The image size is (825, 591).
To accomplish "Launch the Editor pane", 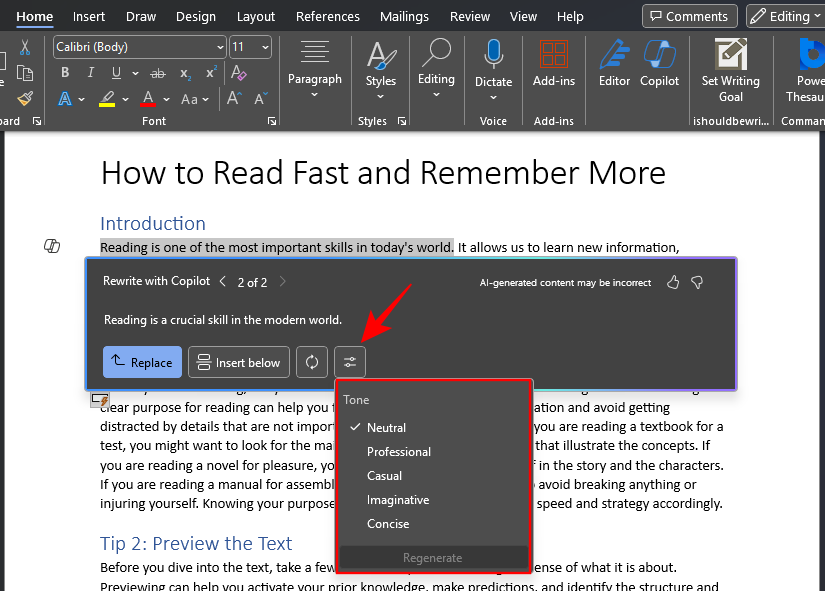I will point(614,63).
